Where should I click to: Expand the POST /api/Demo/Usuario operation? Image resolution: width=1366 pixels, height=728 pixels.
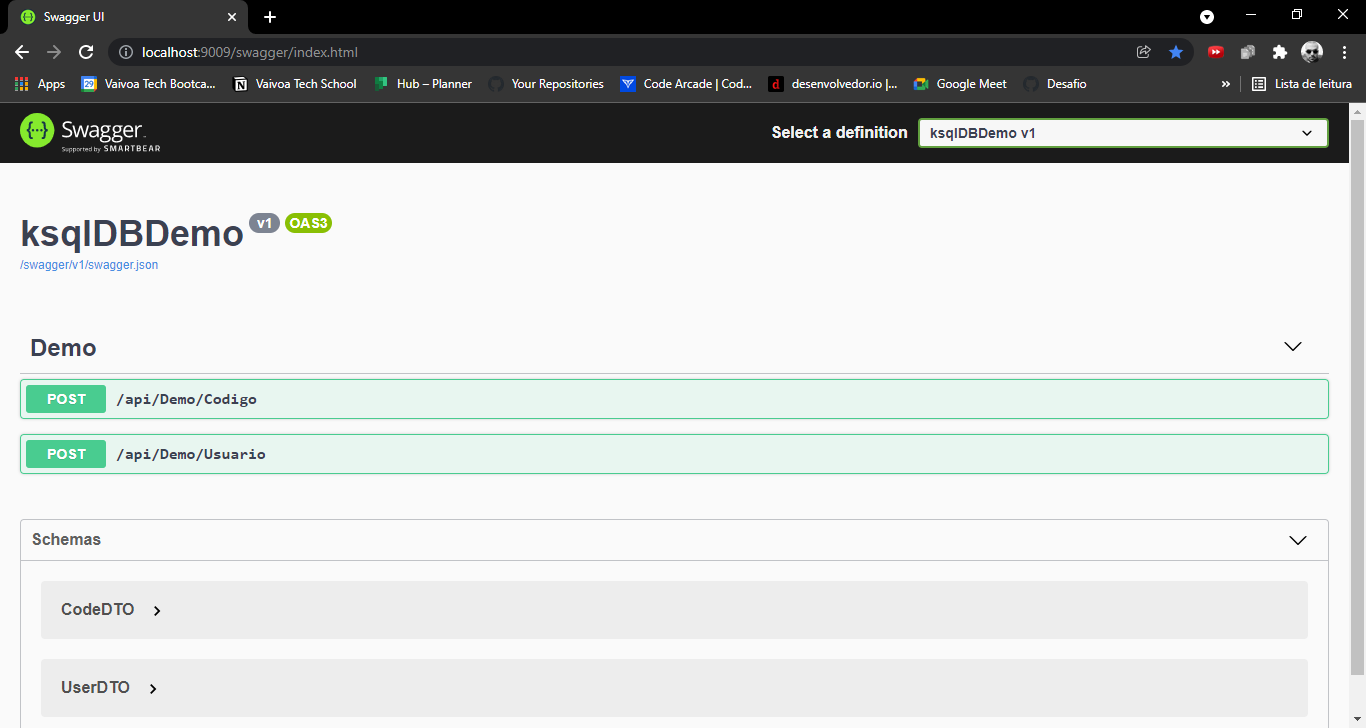pos(674,454)
